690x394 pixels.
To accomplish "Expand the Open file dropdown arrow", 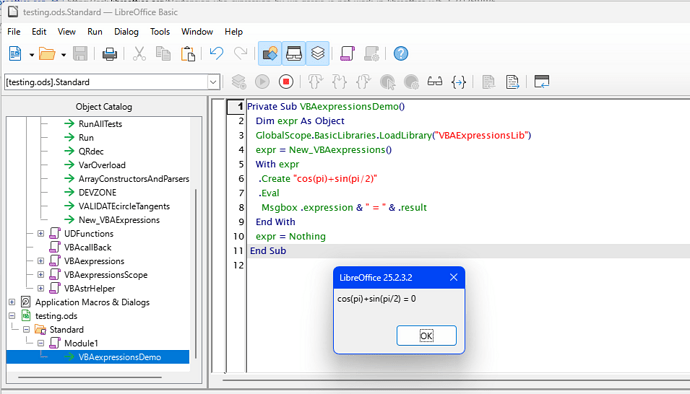I will tap(63, 55).
